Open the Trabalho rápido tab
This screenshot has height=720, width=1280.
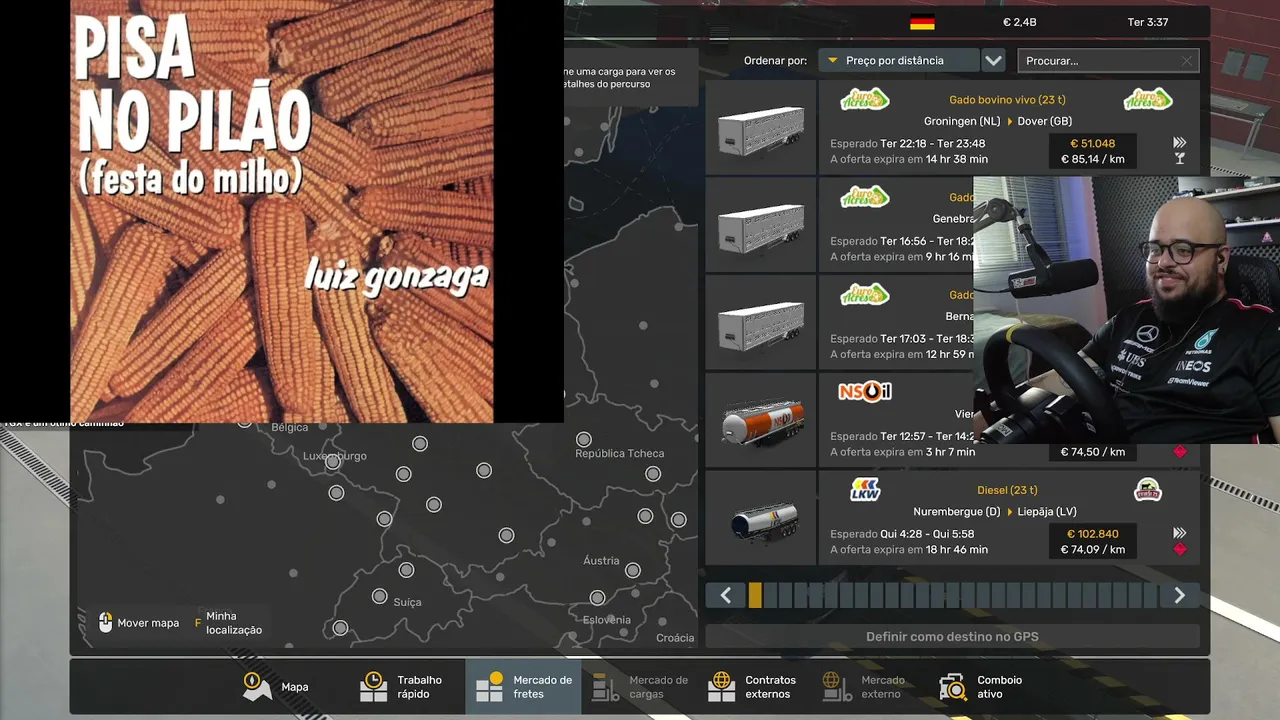(407, 687)
